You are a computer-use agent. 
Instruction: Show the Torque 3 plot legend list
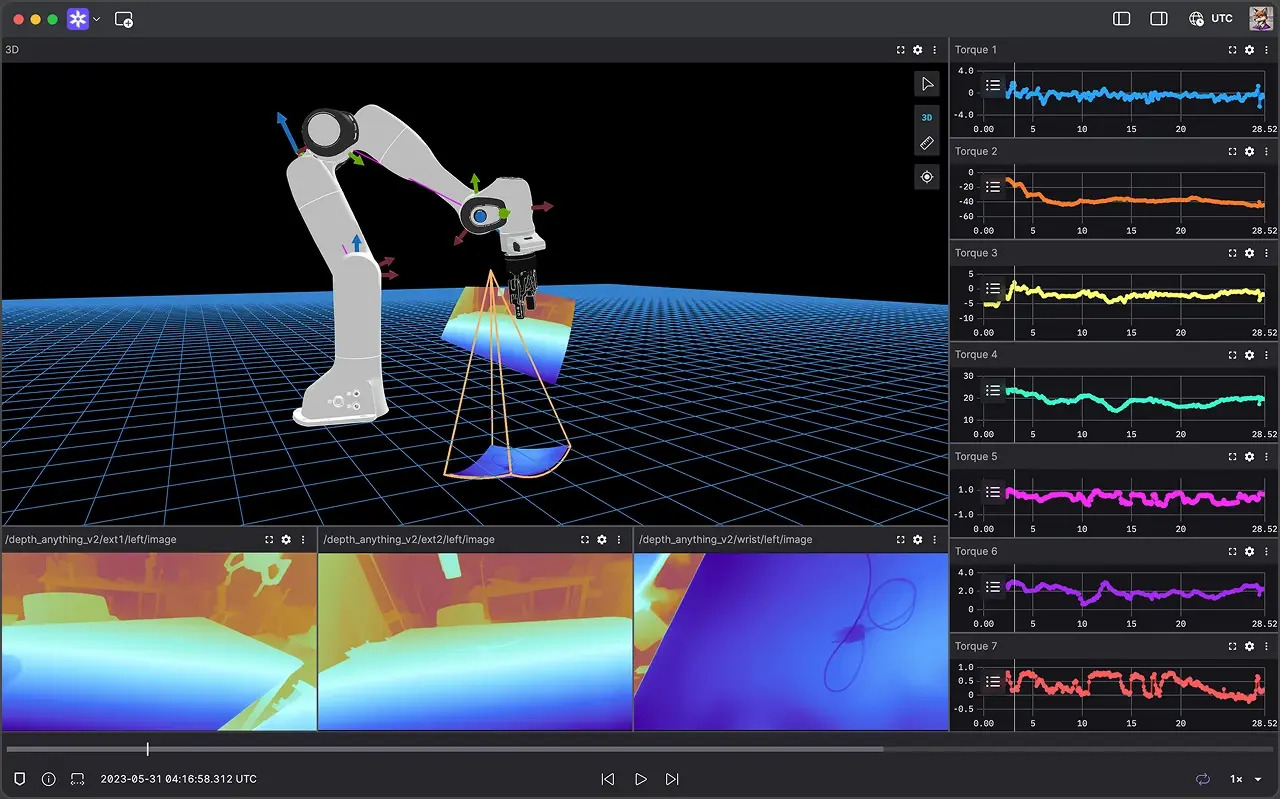tap(991, 290)
